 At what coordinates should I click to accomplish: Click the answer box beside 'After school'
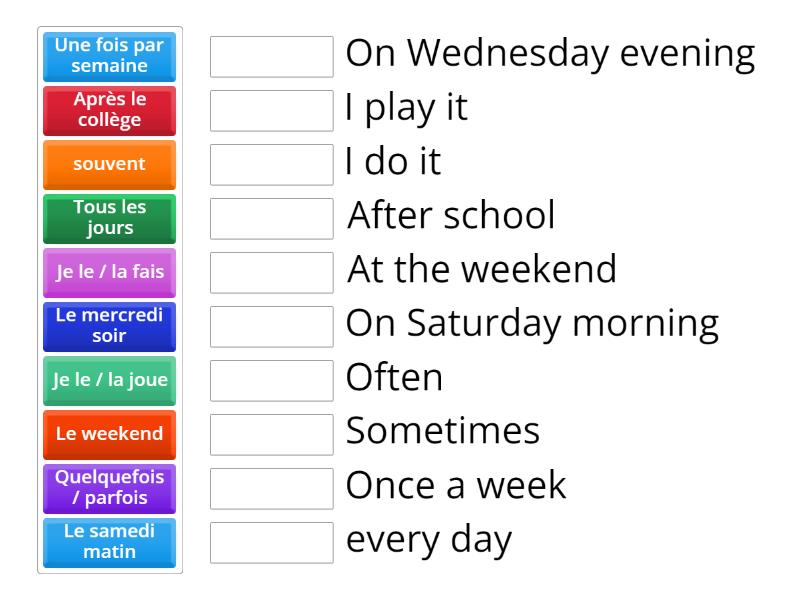(271, 217)
